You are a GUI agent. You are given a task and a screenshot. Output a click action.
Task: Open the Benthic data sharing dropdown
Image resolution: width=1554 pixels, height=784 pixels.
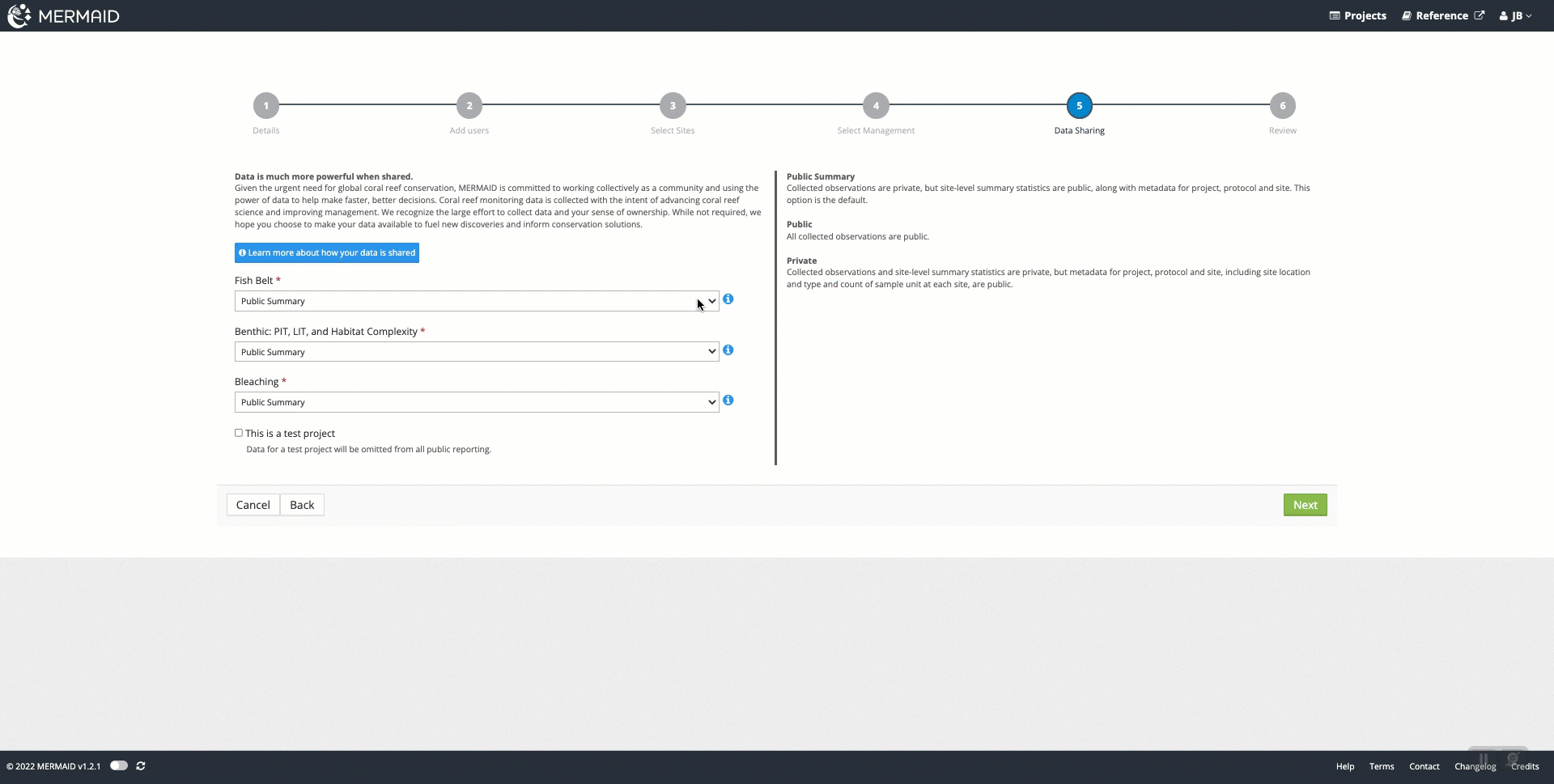[x=476, y=352]
